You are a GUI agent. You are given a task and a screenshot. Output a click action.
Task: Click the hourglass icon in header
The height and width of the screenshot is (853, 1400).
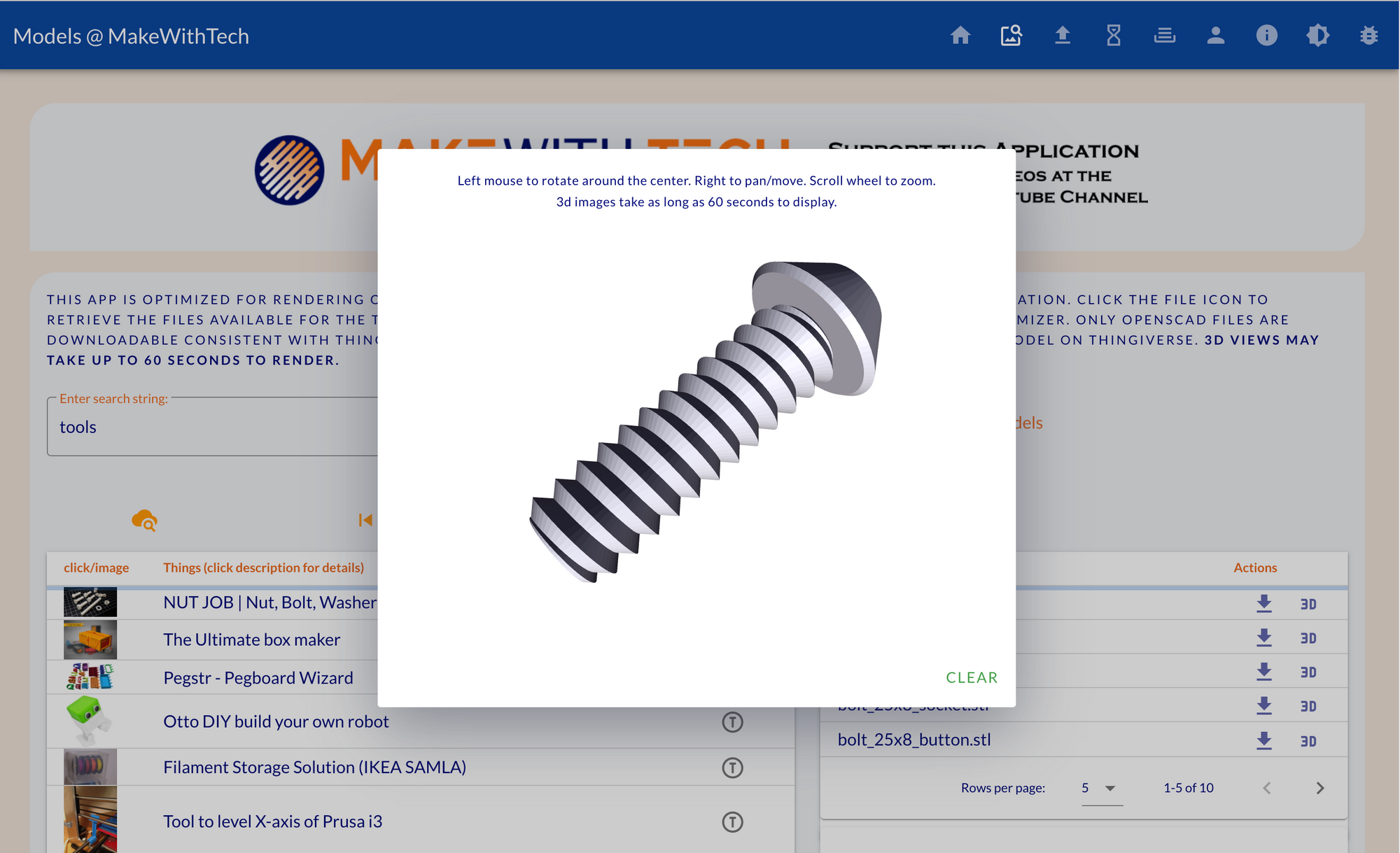click(1114, 35)
